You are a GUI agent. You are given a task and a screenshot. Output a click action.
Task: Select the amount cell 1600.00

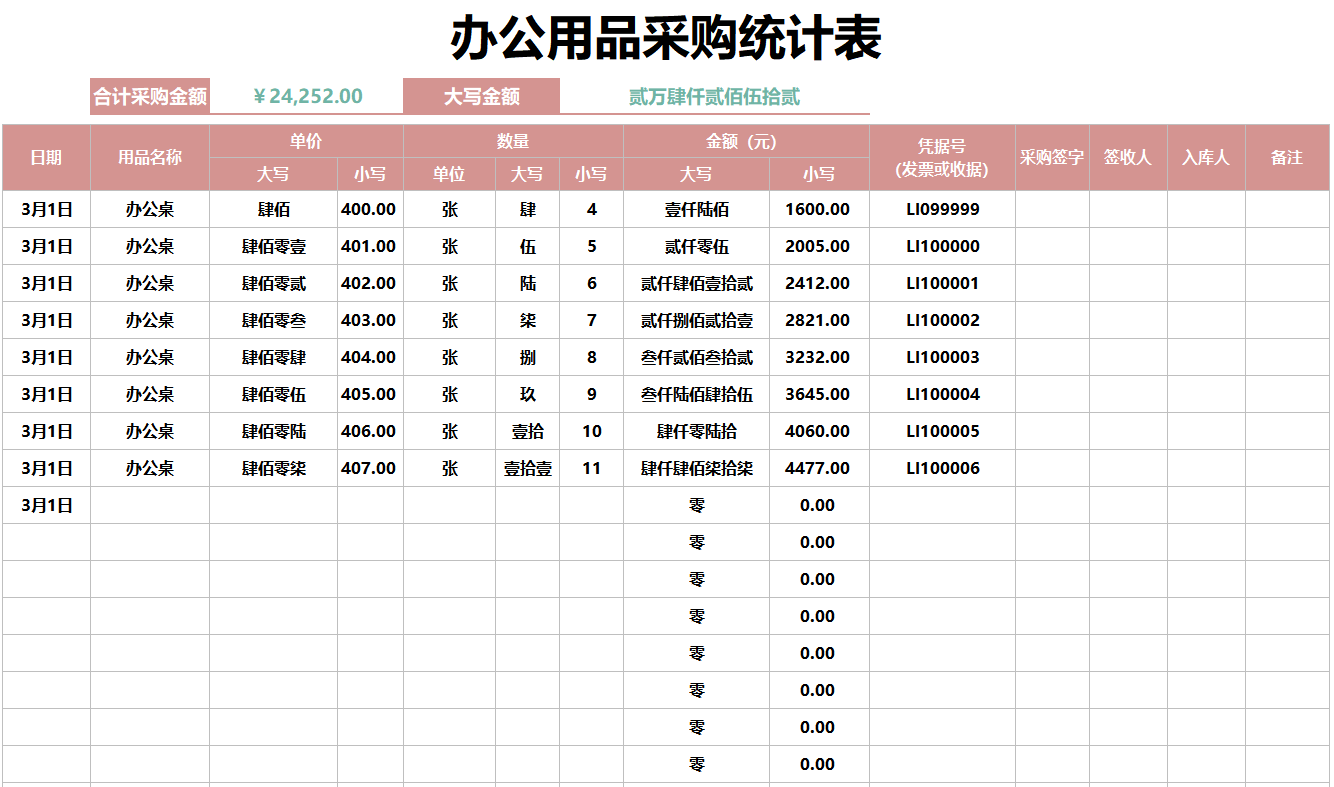[818, 209]
